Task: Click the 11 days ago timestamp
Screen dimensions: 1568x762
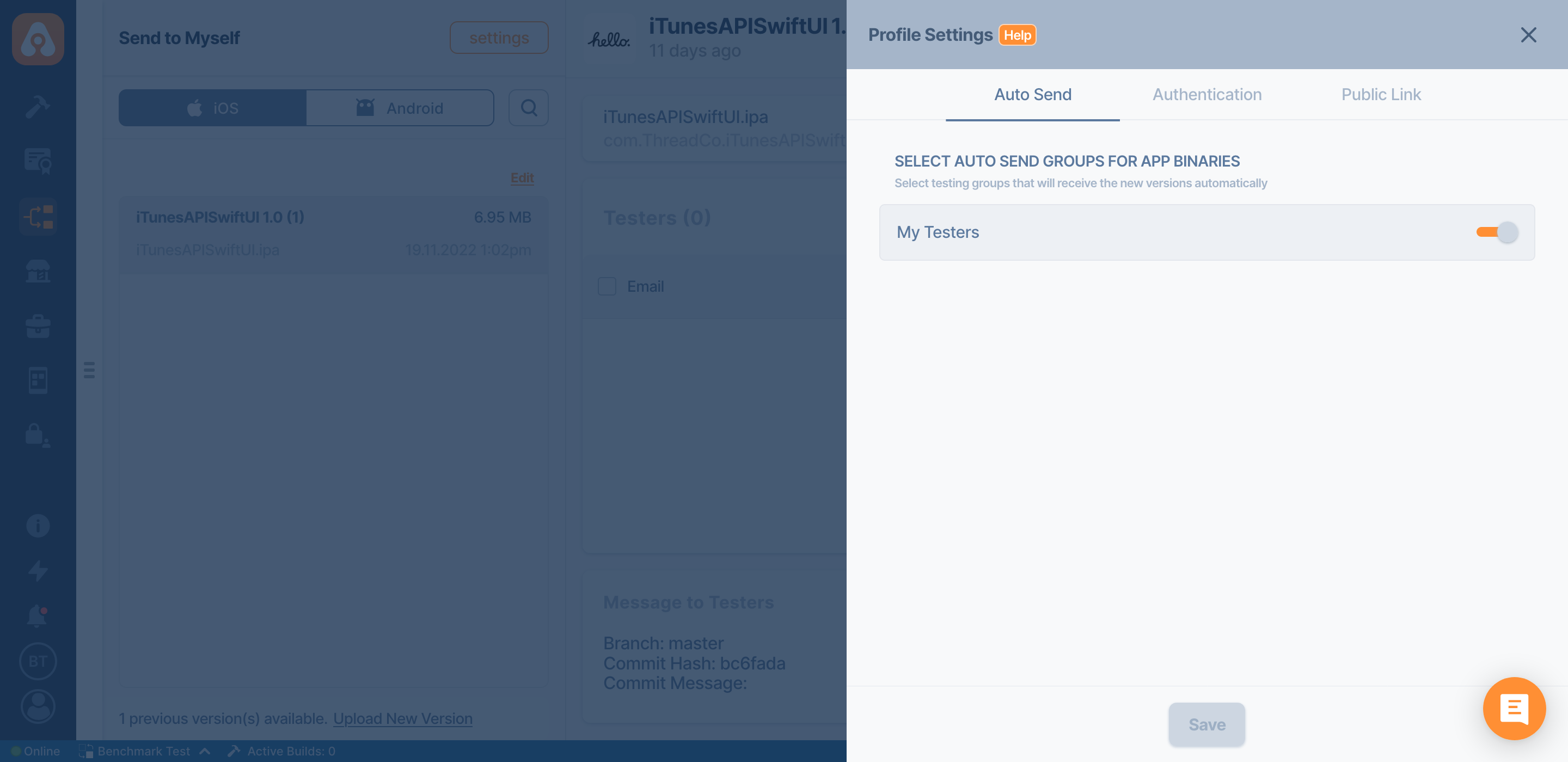Action: coord(695,51)
